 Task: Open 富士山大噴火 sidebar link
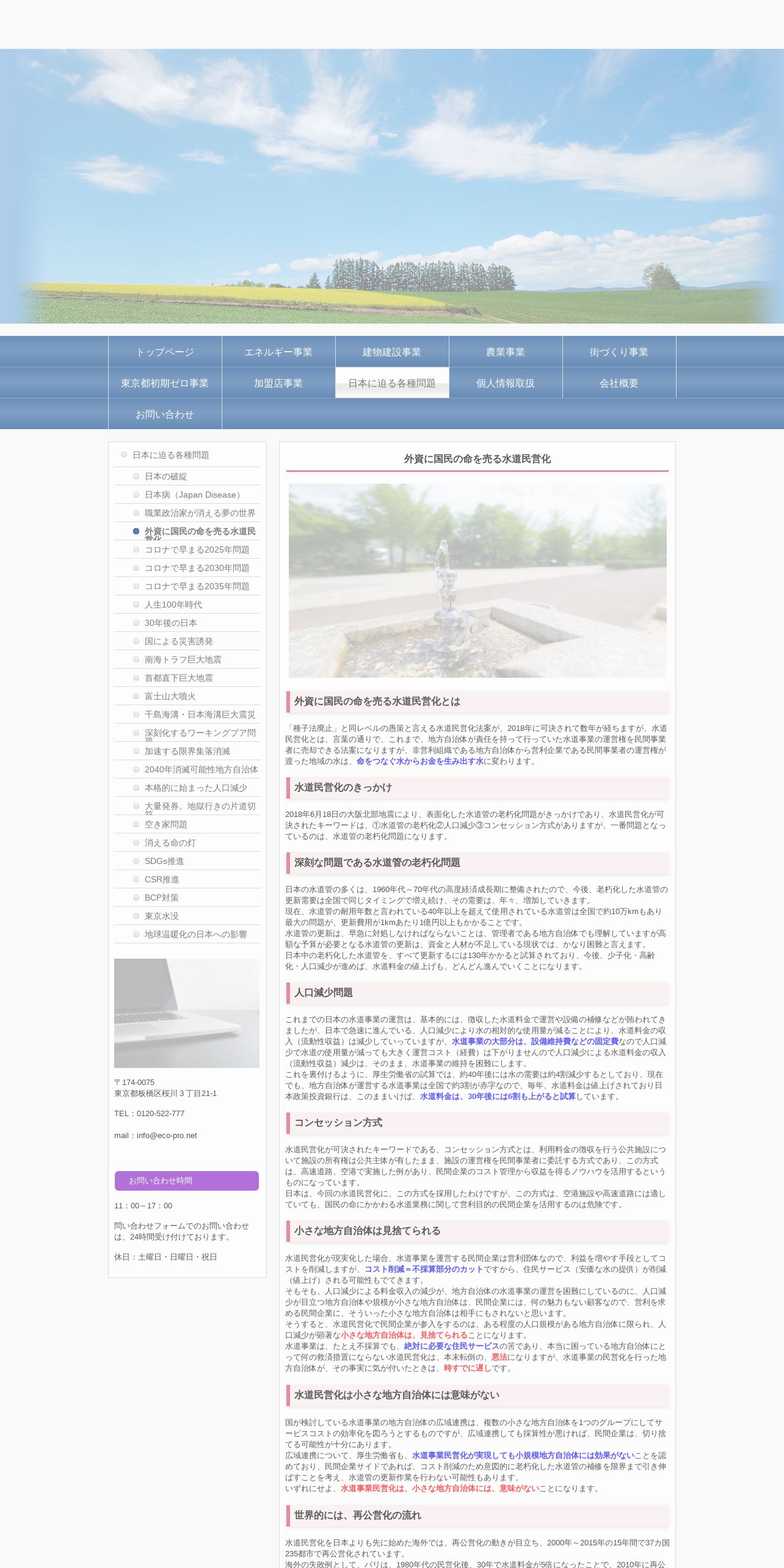coord(187,696)
